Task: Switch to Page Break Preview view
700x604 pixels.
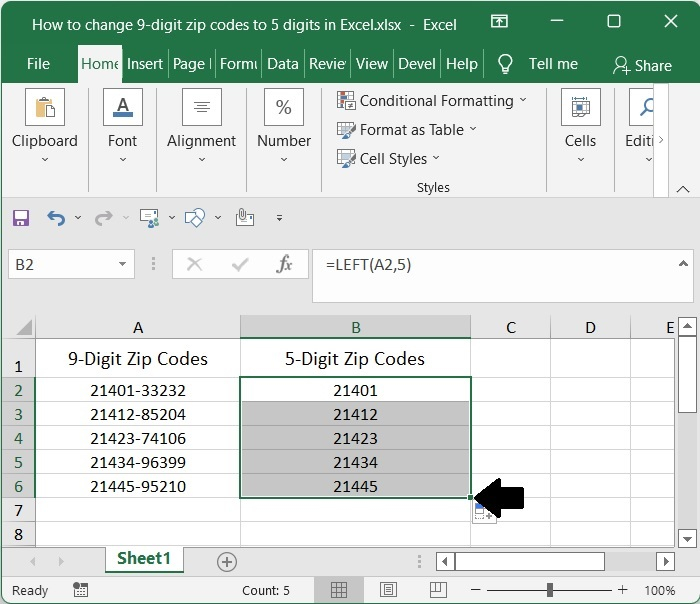Action: (436, 590)
